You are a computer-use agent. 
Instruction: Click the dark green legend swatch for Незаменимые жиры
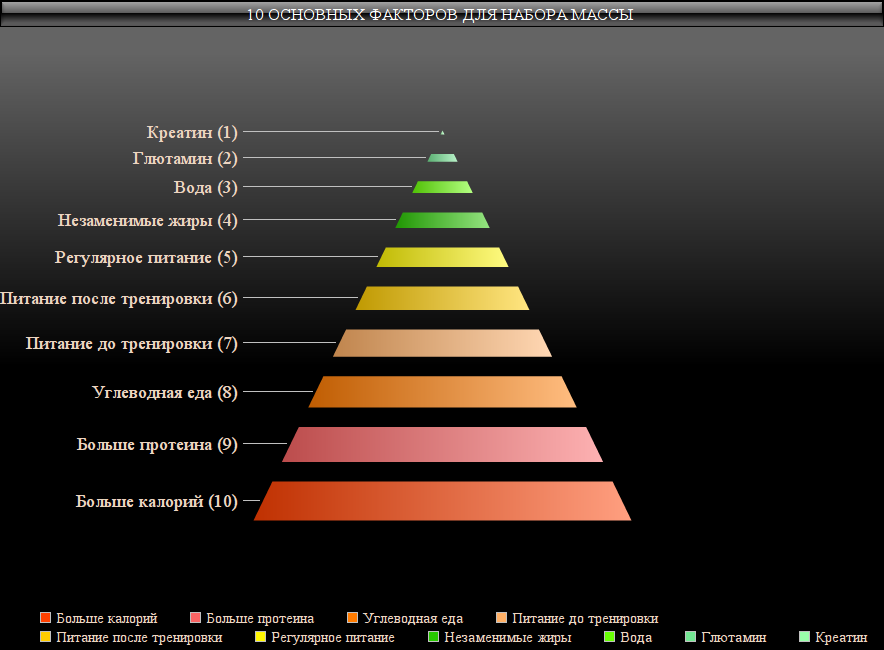tap(434, 637)
